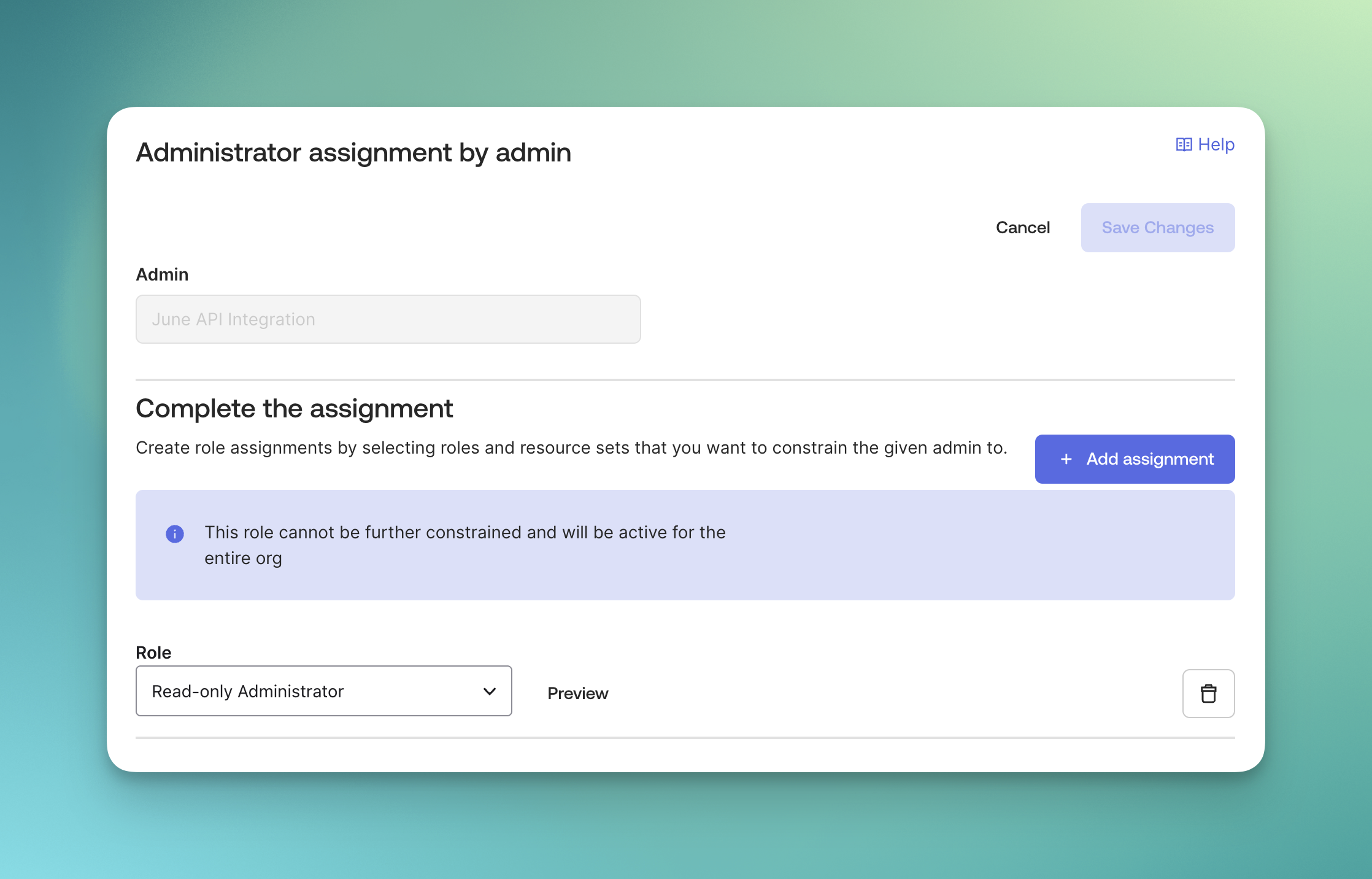This screenshot has width=1372, height=879.
Task: Click Preview next to the role
Action: (577, 694)
